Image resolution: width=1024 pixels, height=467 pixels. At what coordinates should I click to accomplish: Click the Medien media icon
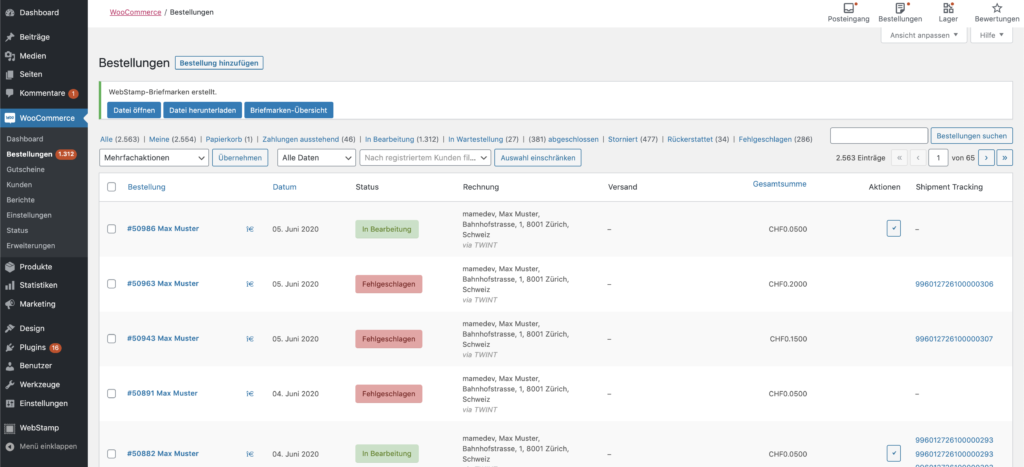point(10,56)
